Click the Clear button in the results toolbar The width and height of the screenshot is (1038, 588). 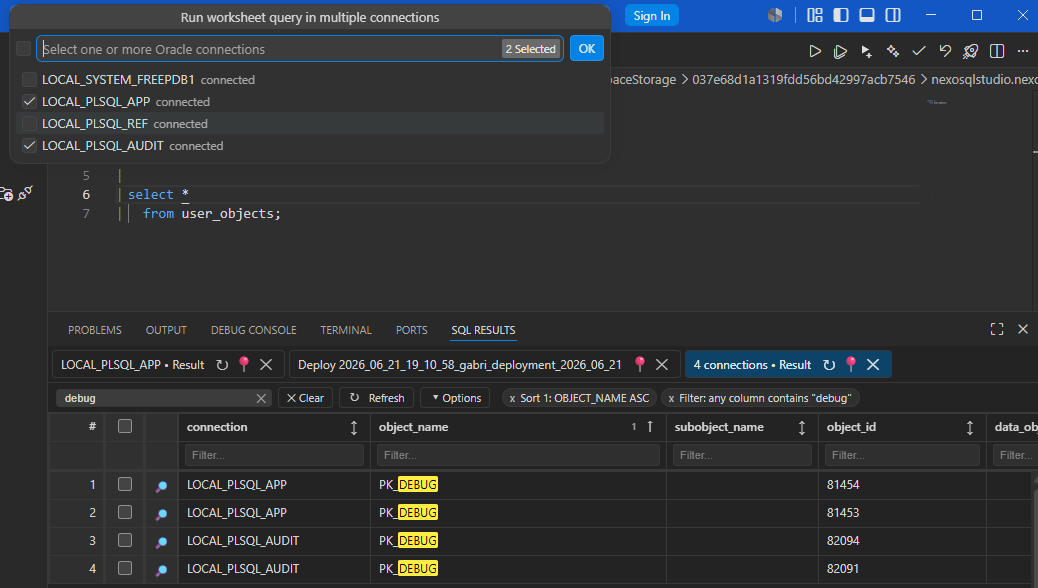305,398
